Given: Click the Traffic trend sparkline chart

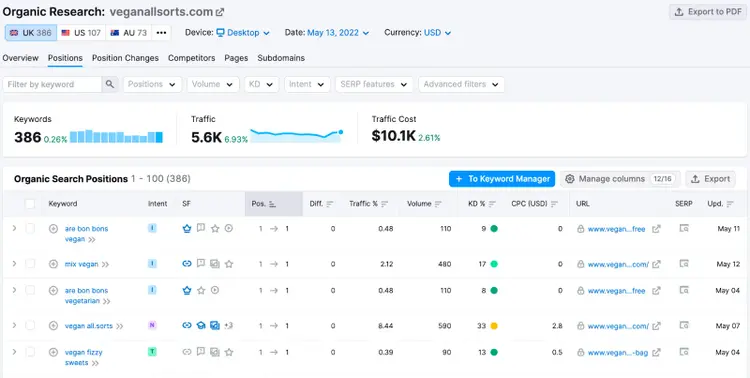Looking at the screenshot, I should pos(297,136).
